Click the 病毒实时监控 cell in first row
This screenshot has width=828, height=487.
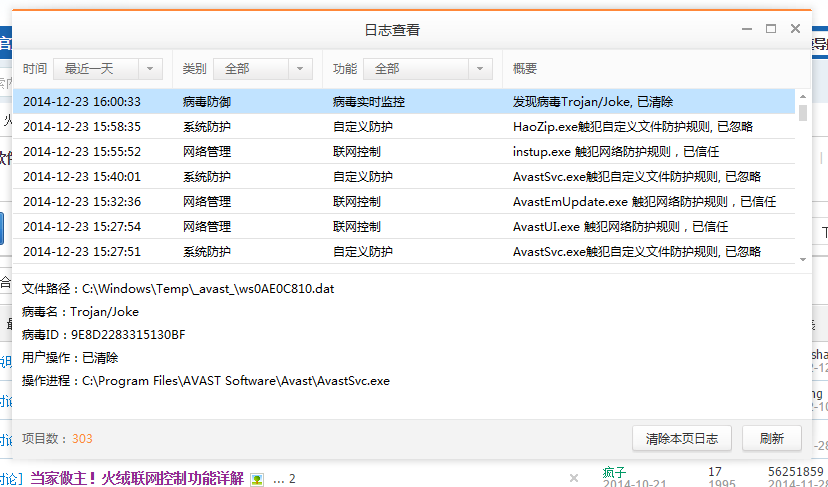point(369,101)
